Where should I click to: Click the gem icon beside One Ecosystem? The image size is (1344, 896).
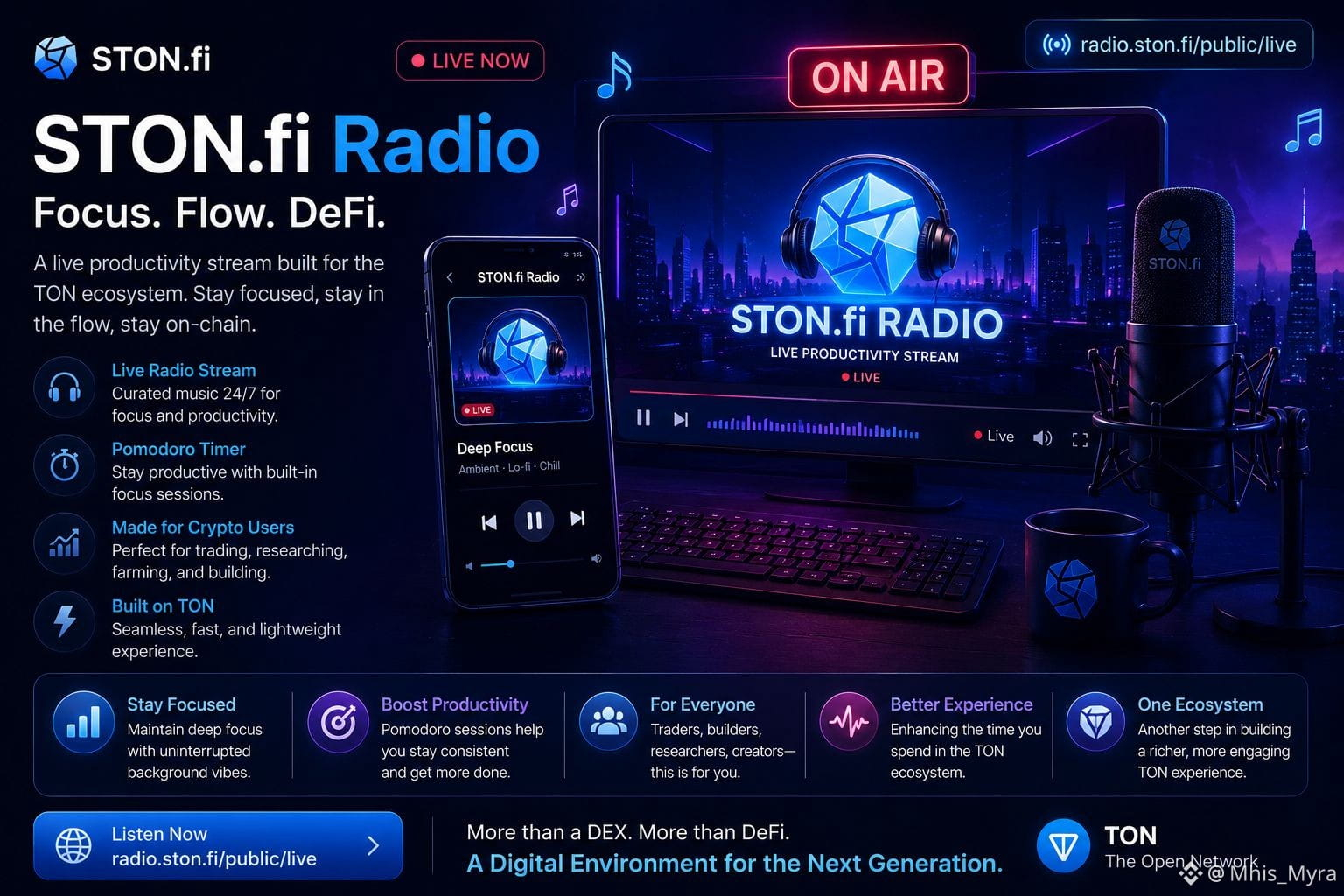click(x=1095, y=722)
